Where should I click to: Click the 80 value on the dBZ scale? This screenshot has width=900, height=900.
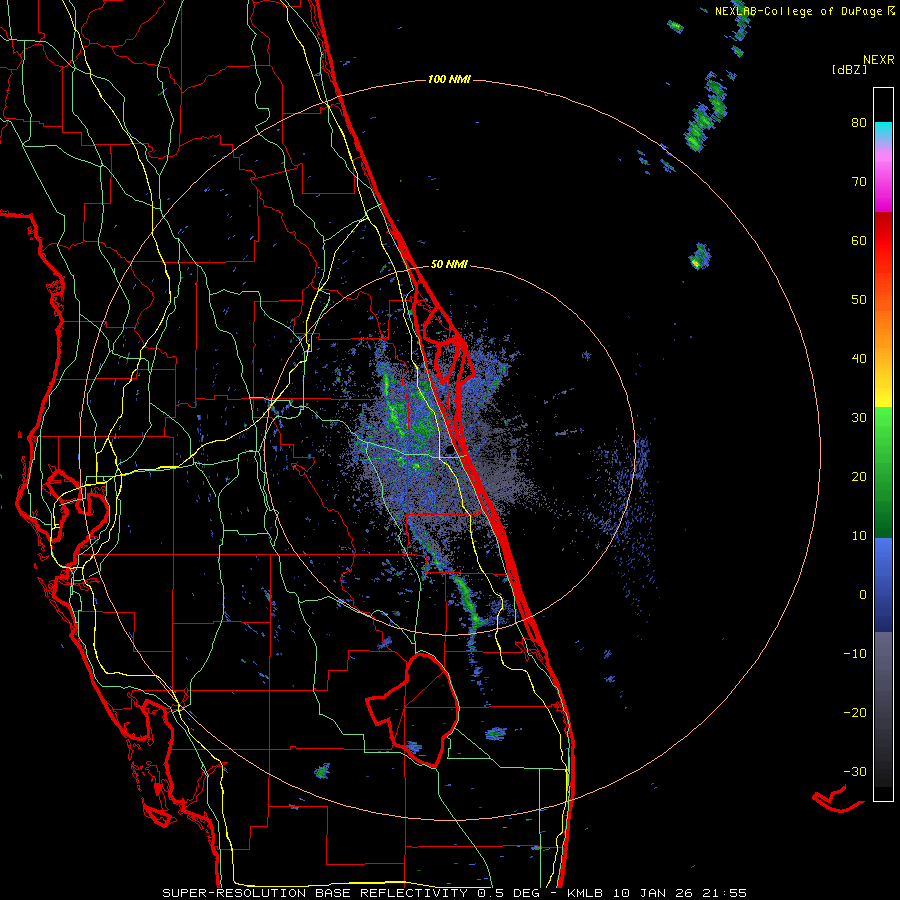click(x=859, y=123)
